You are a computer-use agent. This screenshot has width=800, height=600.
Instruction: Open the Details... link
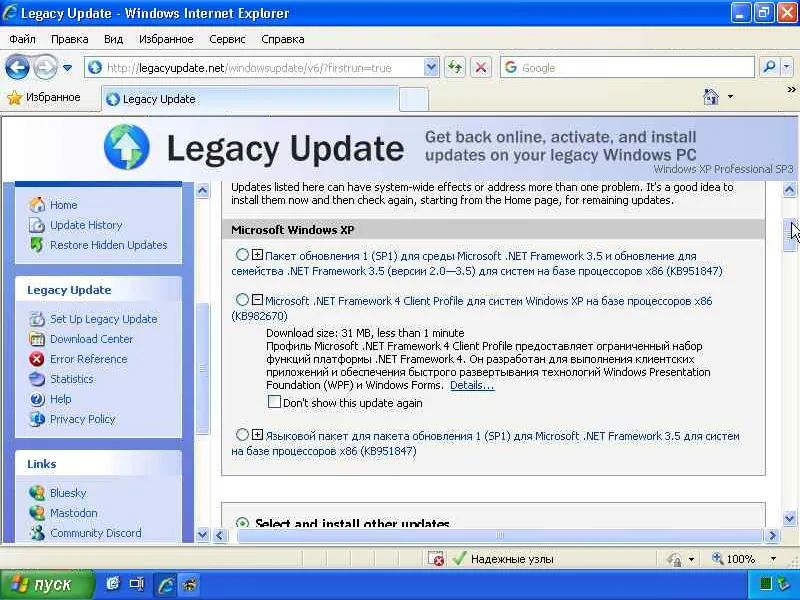click(x=472, y=385)
